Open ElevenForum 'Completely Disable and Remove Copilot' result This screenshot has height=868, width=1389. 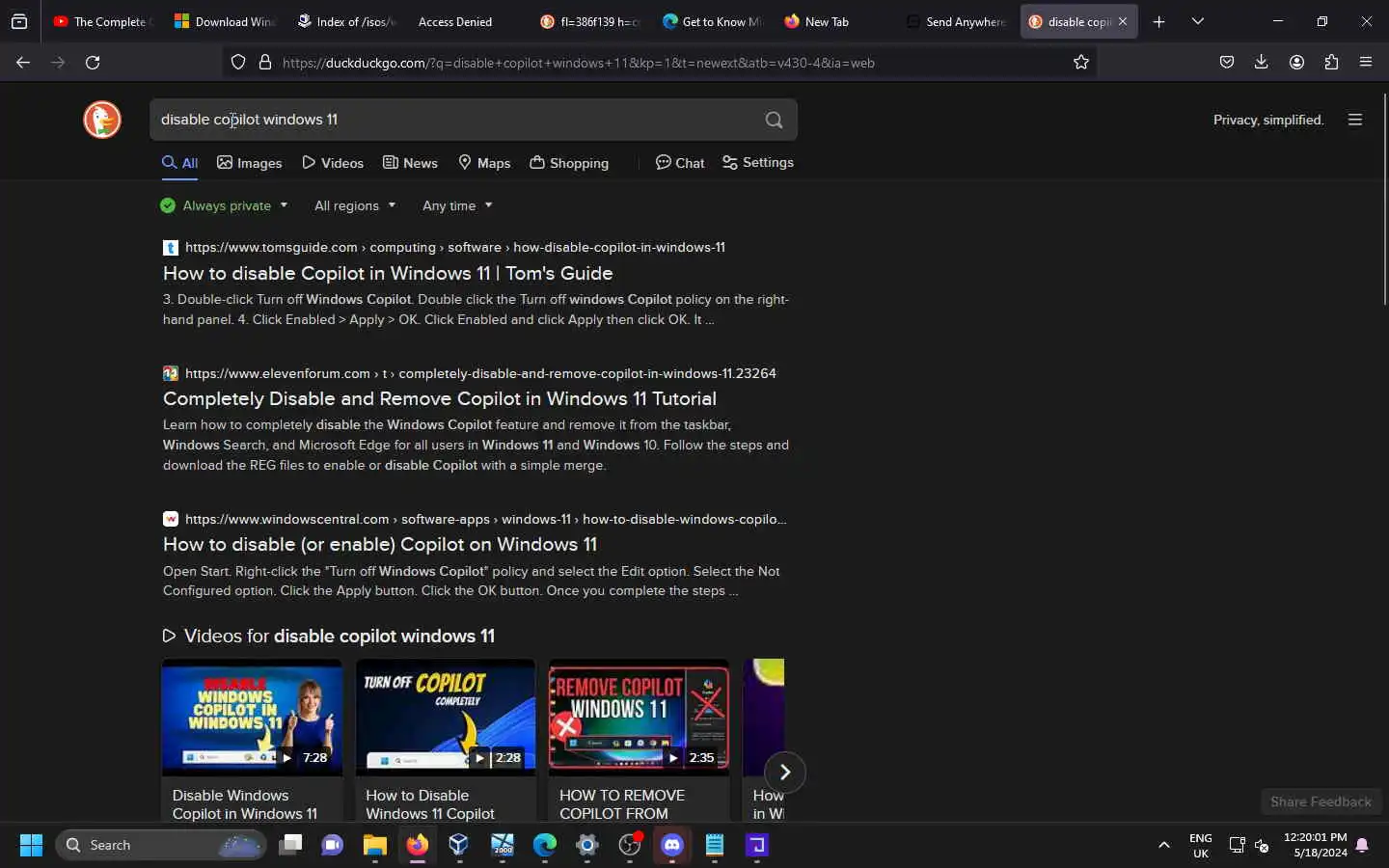pos(440,398)
